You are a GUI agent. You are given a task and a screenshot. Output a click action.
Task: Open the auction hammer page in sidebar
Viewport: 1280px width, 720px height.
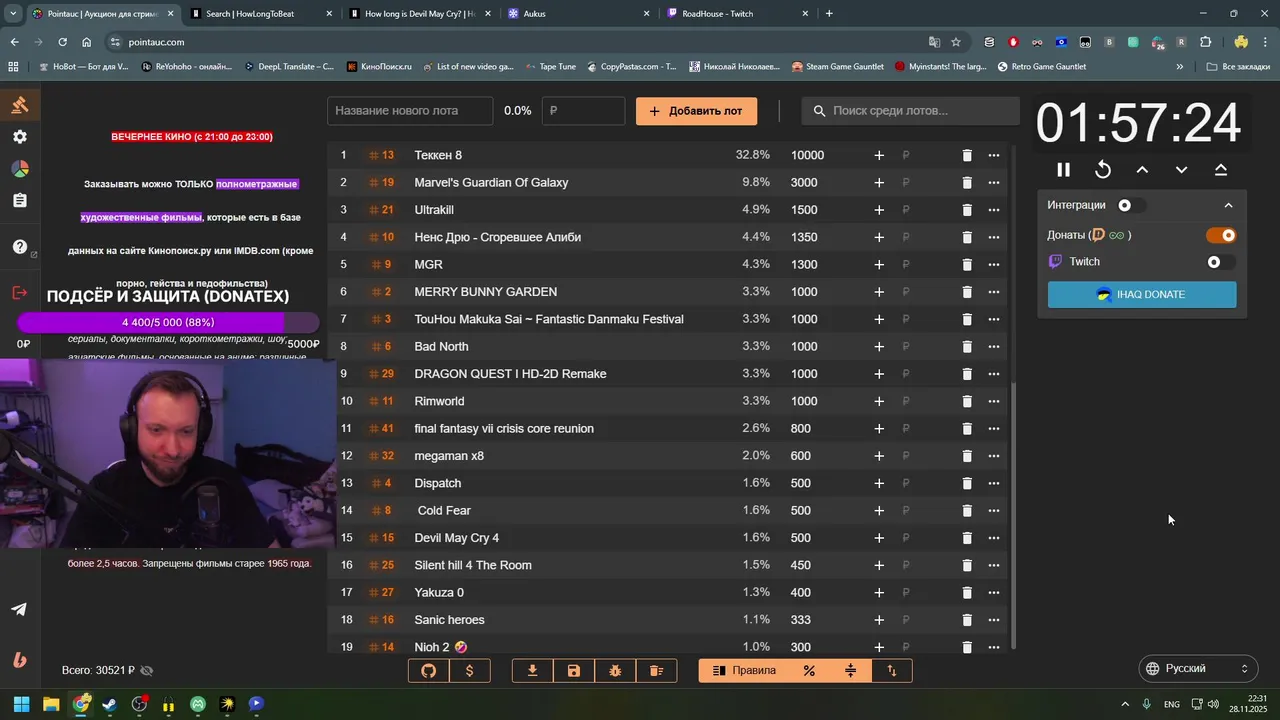pyautogui.click(x=20, y=105)
